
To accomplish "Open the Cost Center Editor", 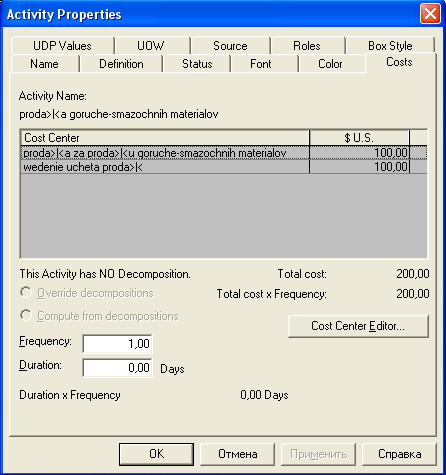I will coord(358,326).
